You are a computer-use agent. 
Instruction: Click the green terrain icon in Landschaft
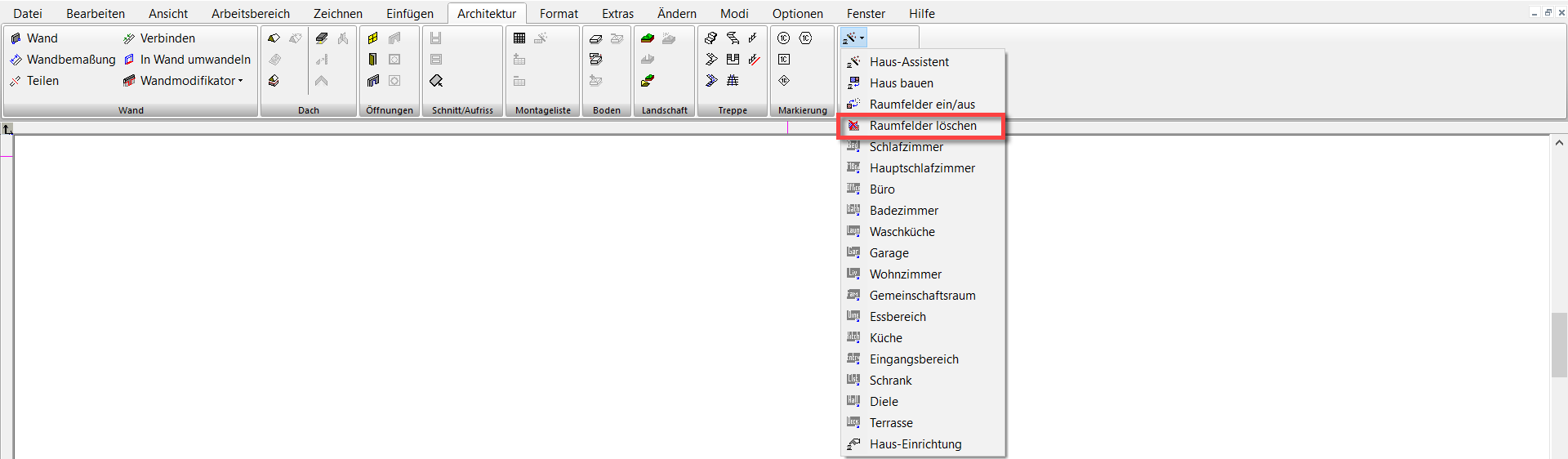pos(648,38)
